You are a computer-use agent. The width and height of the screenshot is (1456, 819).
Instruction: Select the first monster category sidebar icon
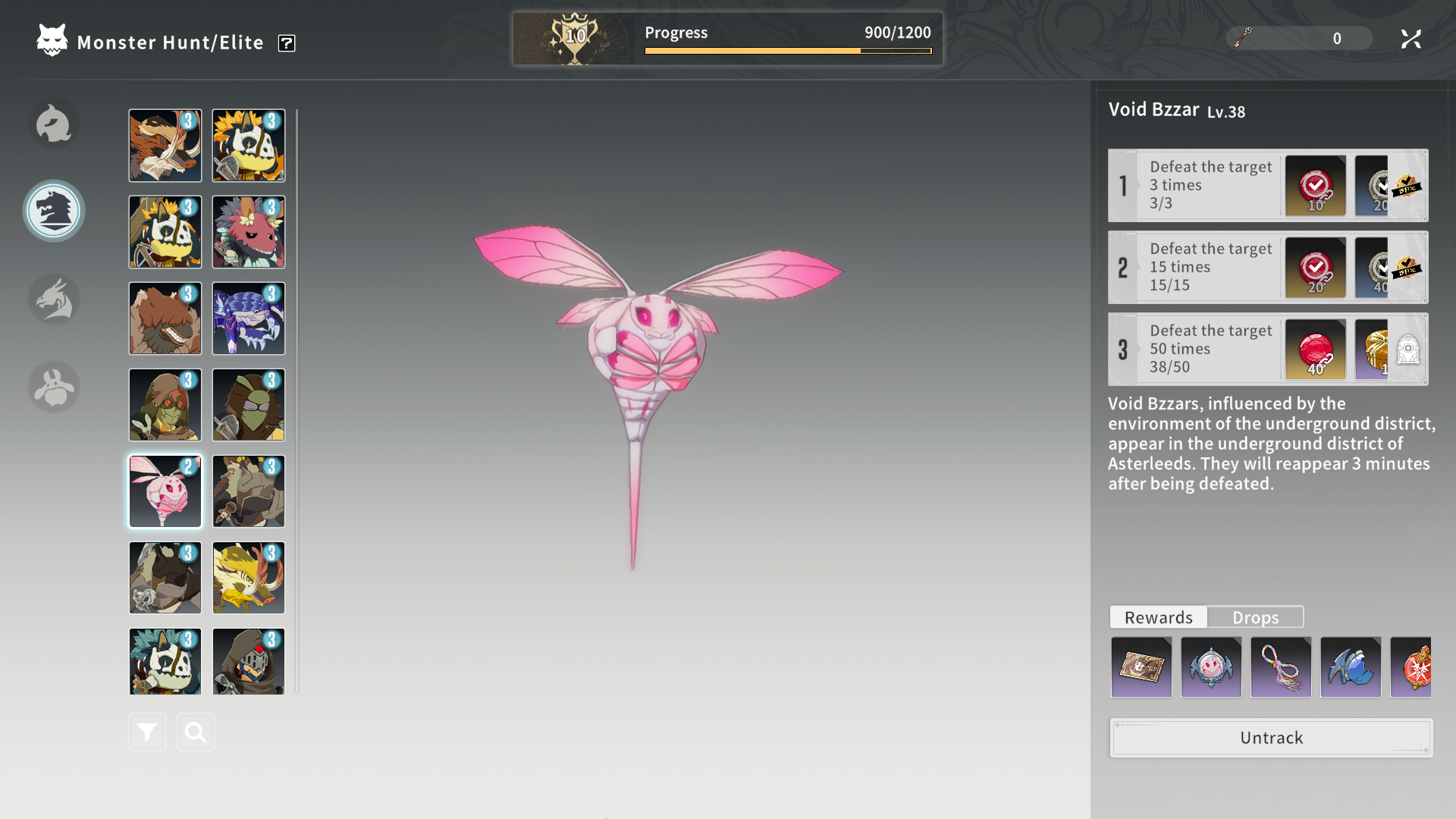coord(54,124)
